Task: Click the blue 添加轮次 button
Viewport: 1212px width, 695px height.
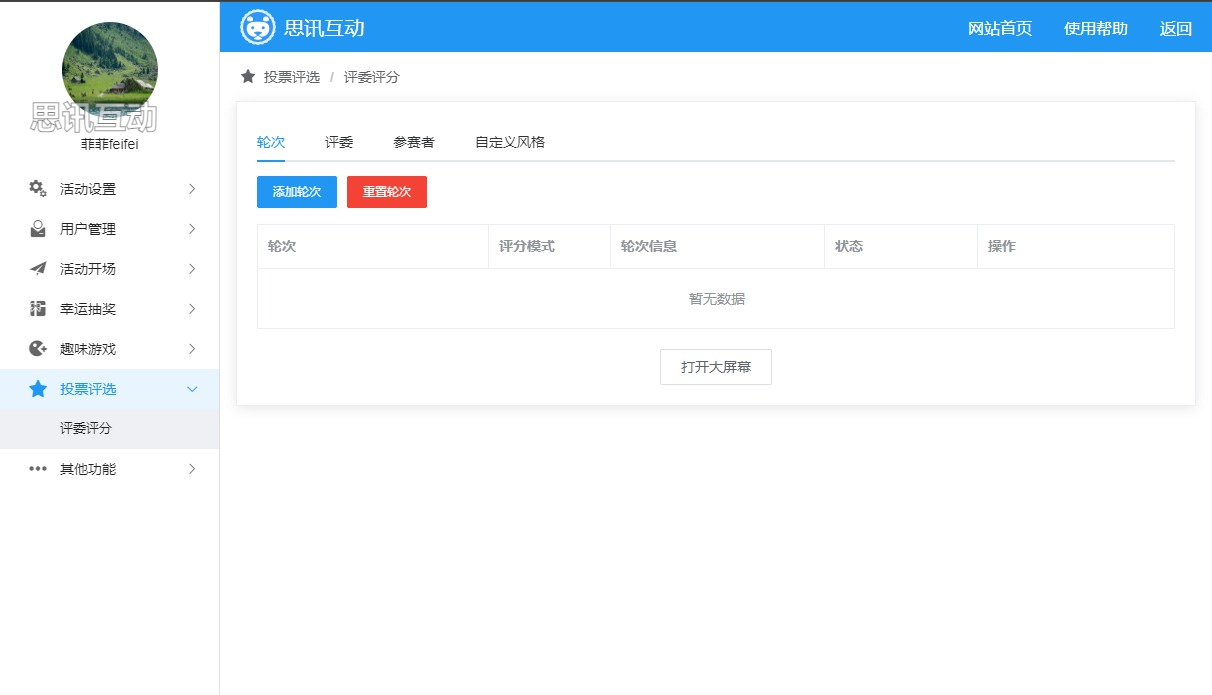Action: point(297,192)
